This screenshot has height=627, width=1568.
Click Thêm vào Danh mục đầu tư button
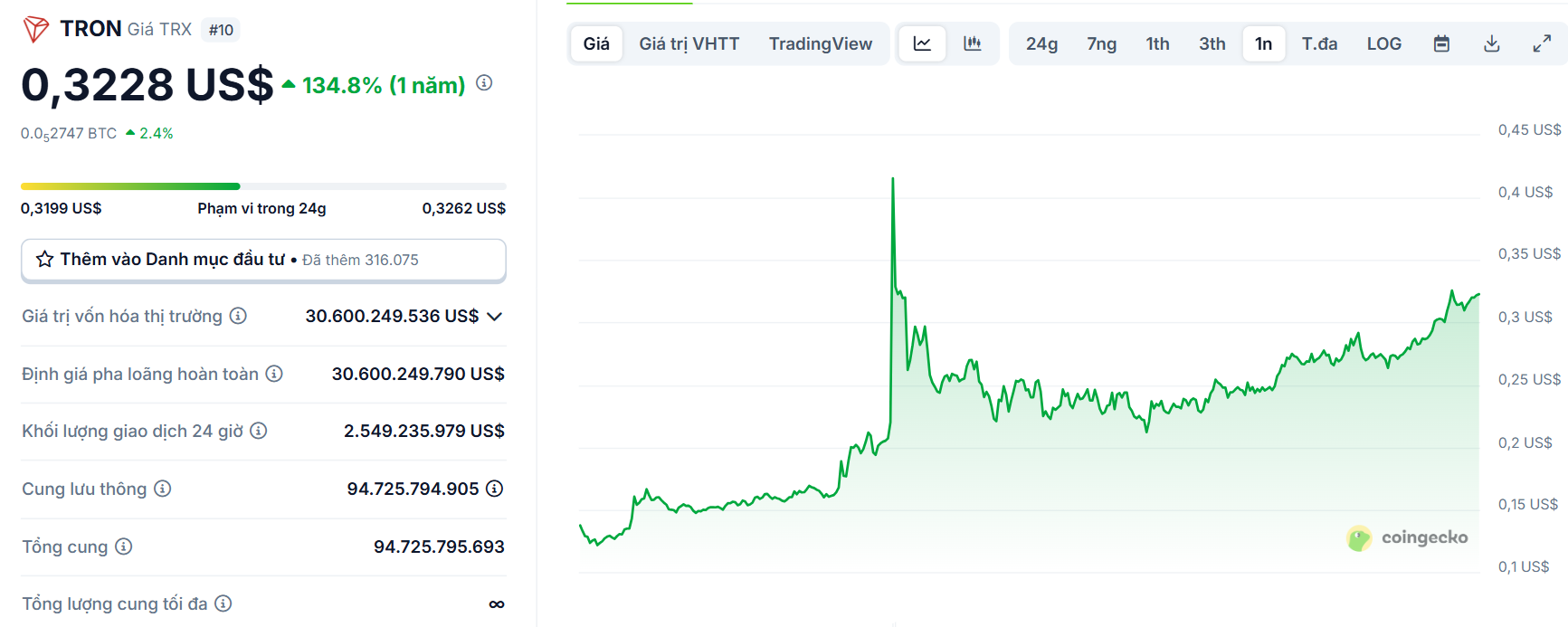pos(263,260)
